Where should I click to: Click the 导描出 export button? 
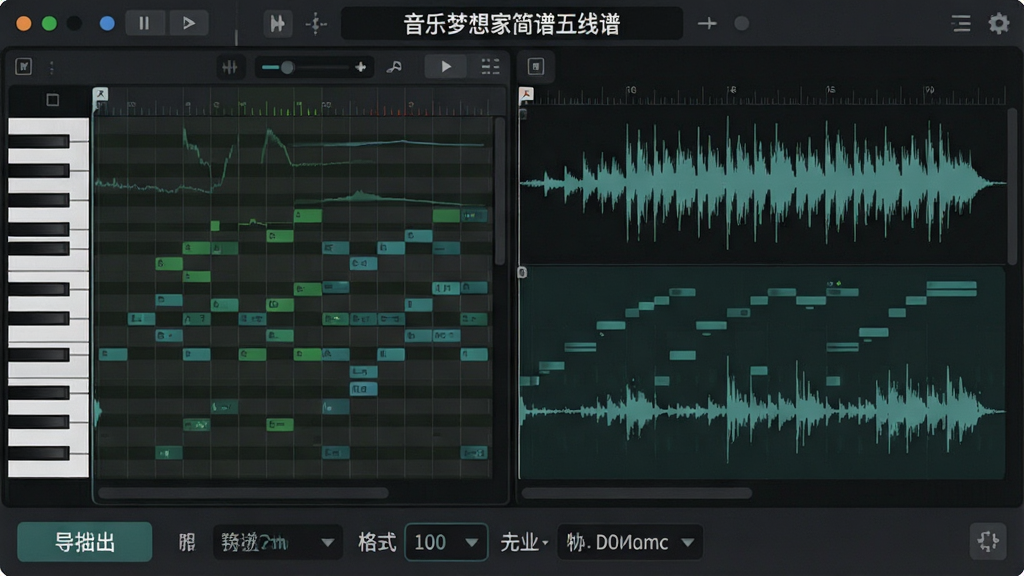pos(84,542)
